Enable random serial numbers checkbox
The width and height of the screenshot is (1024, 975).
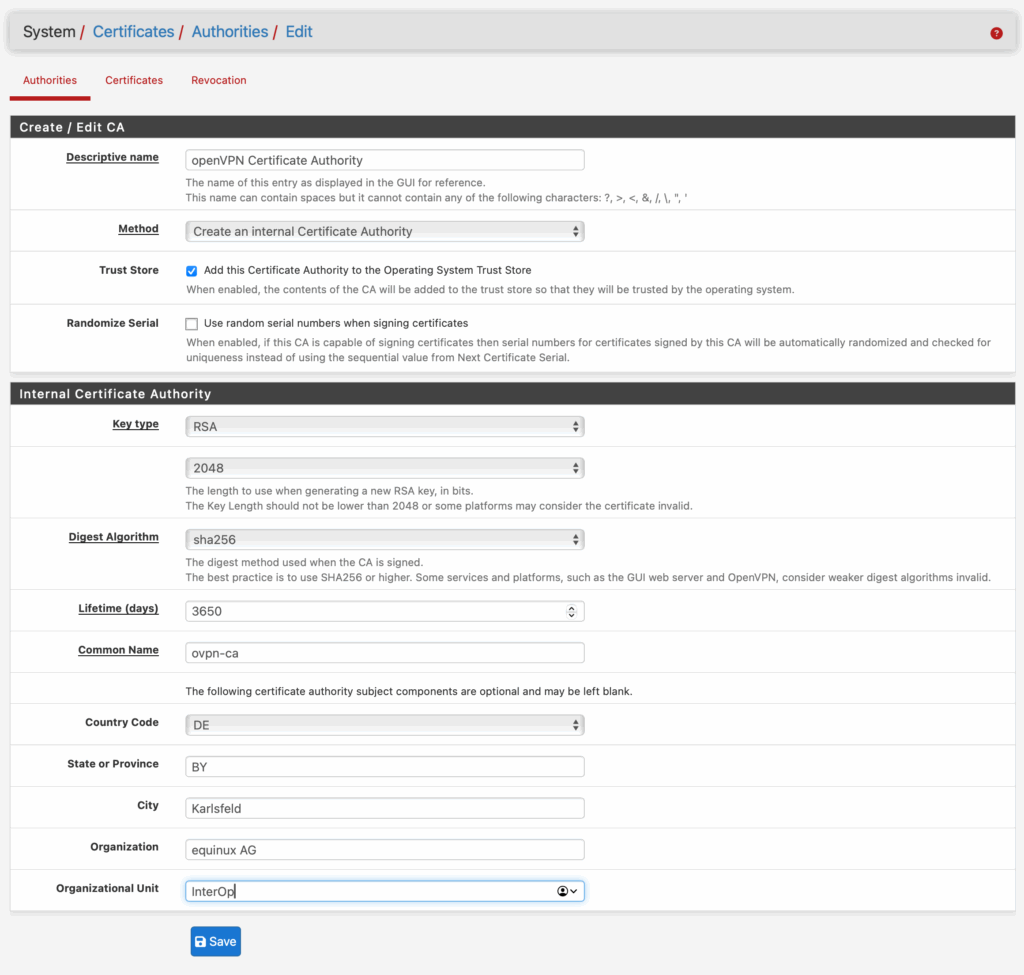pyautogui.click(x=192, y=324)
